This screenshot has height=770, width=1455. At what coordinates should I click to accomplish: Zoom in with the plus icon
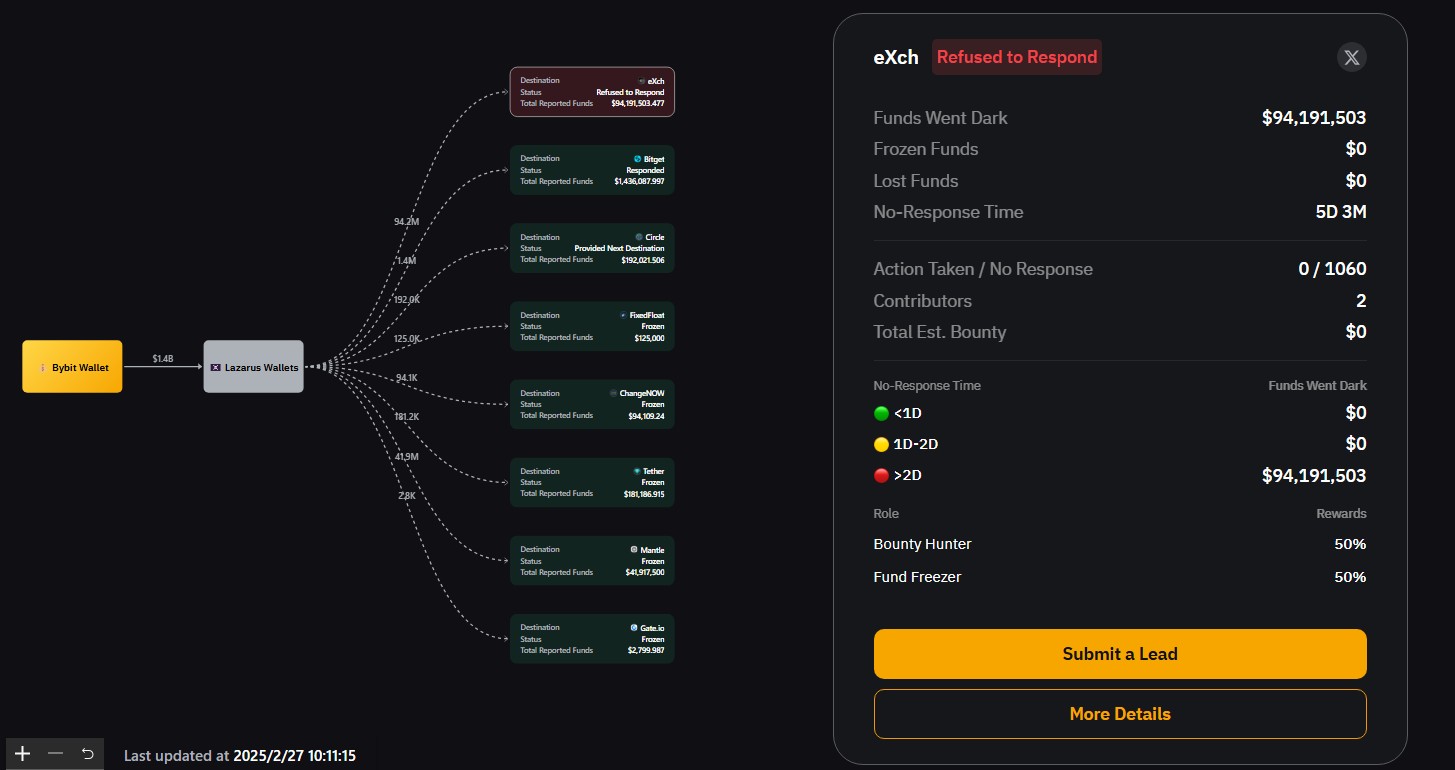[x=23, y=753]
